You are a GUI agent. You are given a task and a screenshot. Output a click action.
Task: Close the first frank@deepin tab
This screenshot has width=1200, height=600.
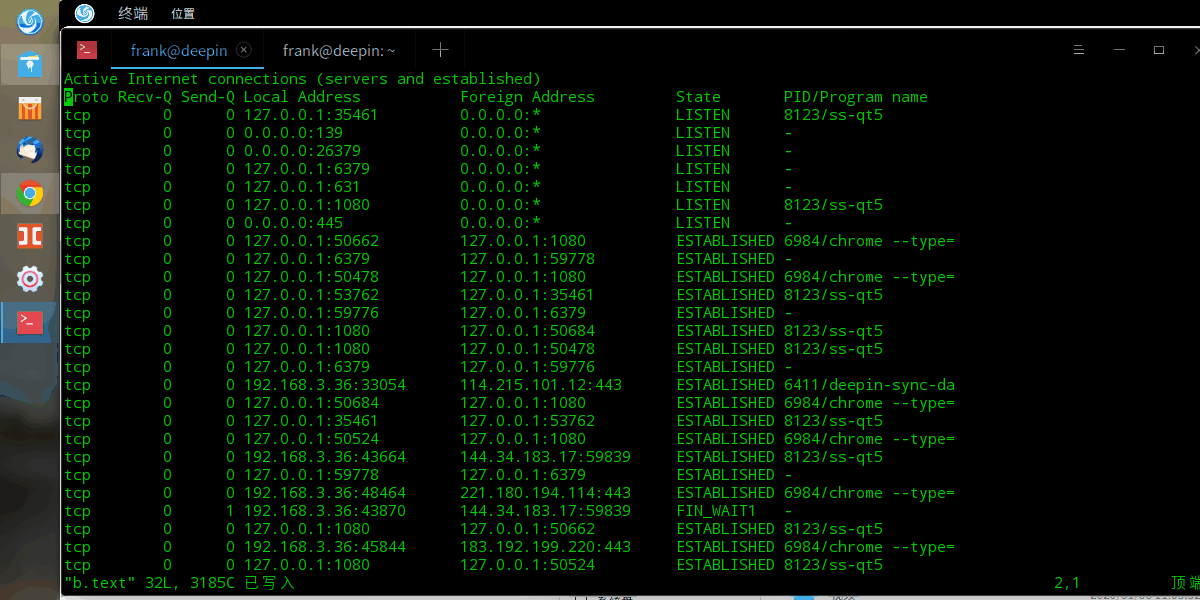pyautogui.click(x=244, y=50)
